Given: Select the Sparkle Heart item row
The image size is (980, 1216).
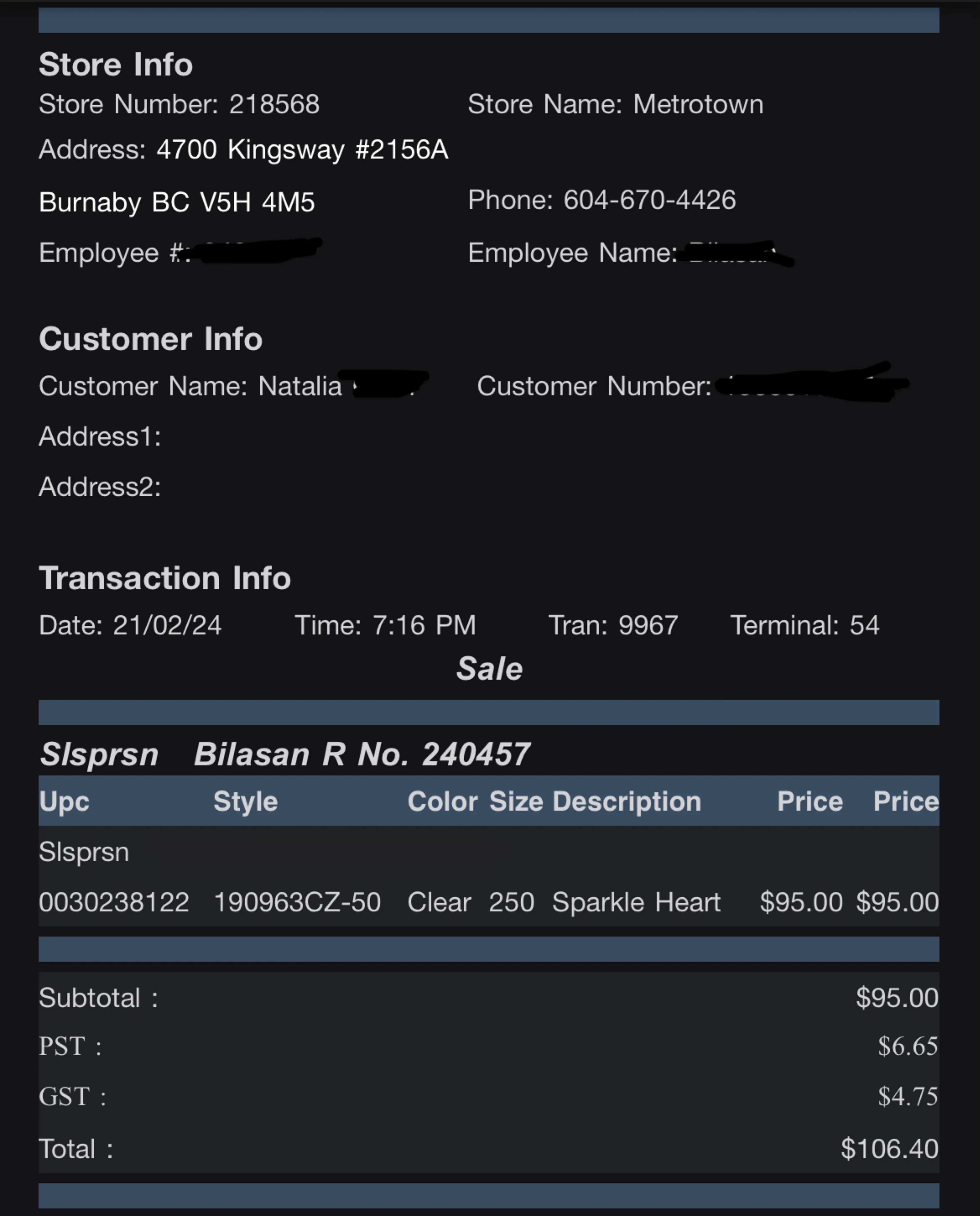Looking at the screenshot, I should pos(488,902).
